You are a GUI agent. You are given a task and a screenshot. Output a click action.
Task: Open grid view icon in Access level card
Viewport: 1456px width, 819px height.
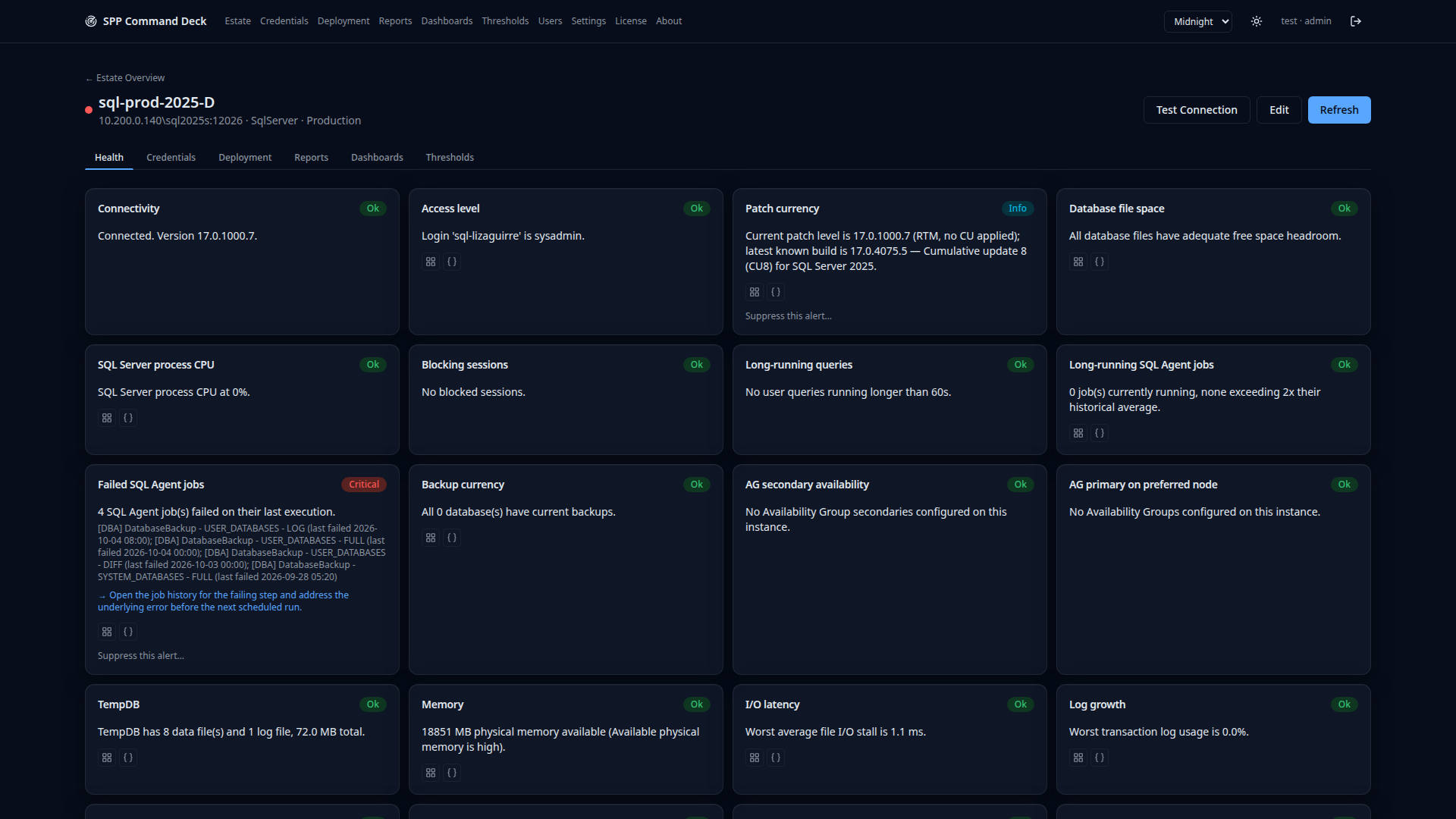click(431, 262)
